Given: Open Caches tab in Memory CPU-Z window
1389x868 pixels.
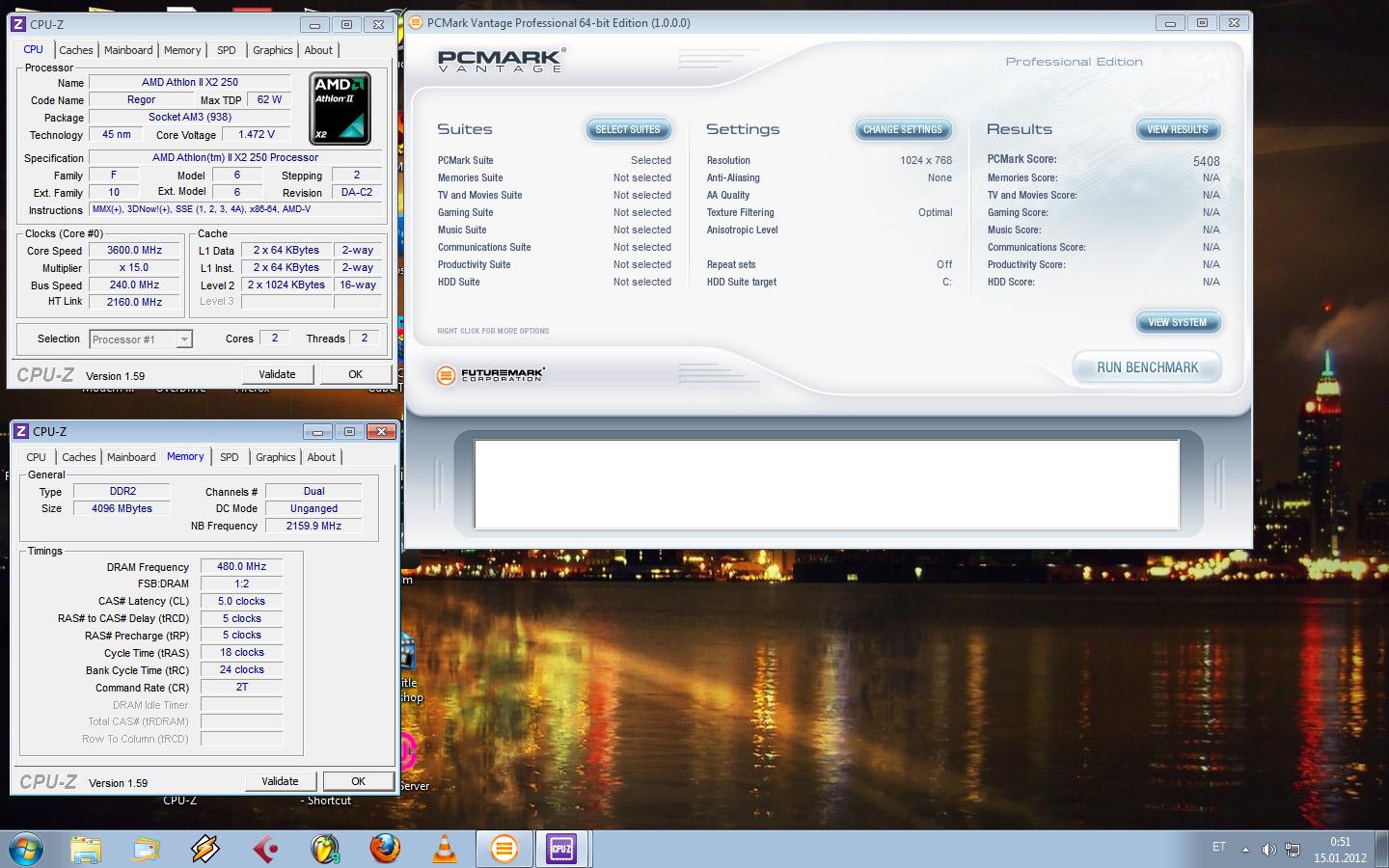Looking at the screenshot, I should (x=79, y=457).
